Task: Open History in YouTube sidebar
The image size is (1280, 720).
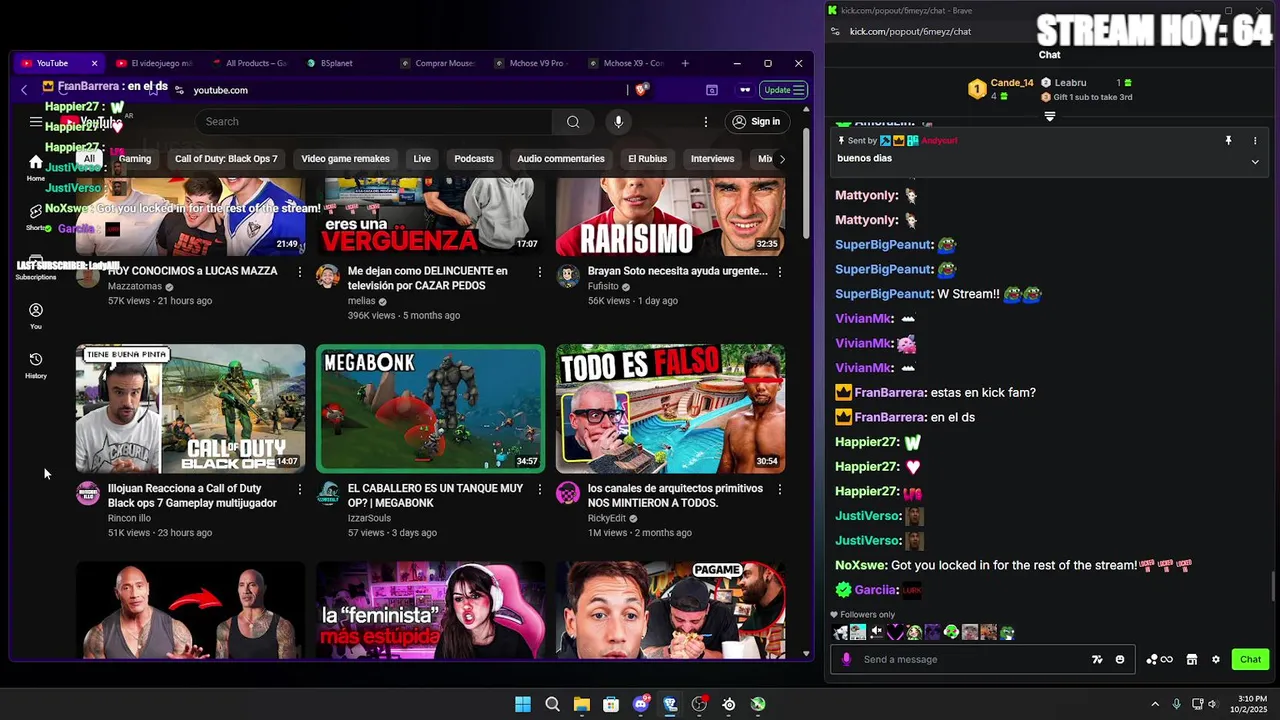Action: point(36,365)
